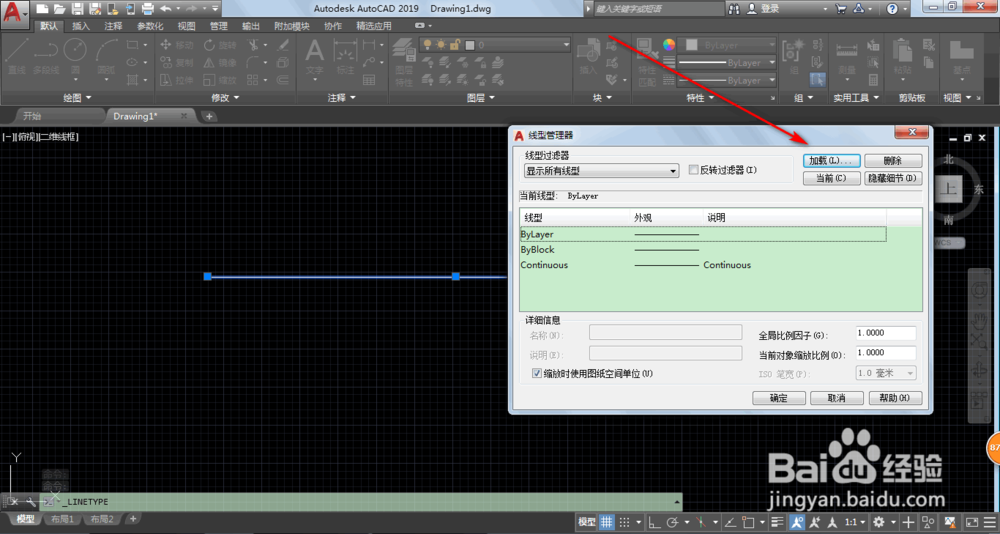Click the New drawing icon in quick access toolbar
Image resolution: width=1000 pixels, height=534 pixels.
coord(41,9)
